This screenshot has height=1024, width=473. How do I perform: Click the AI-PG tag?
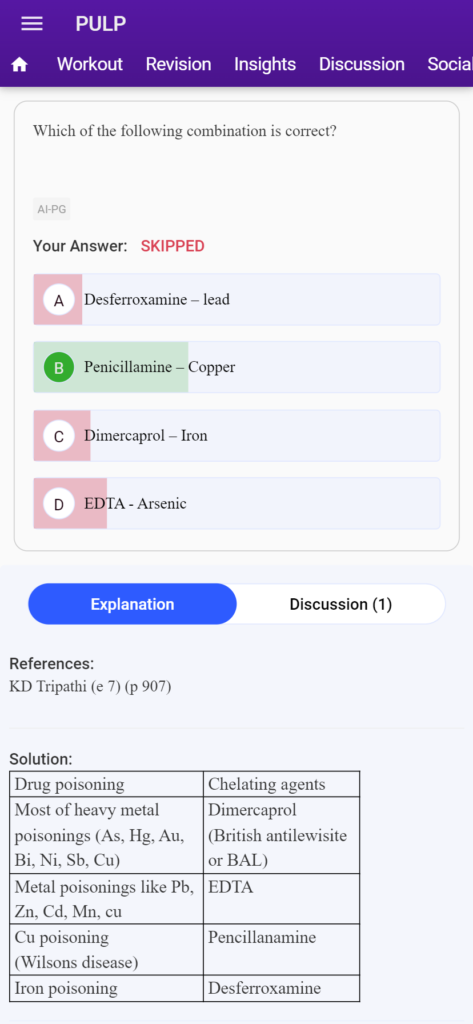click(52, 210)
